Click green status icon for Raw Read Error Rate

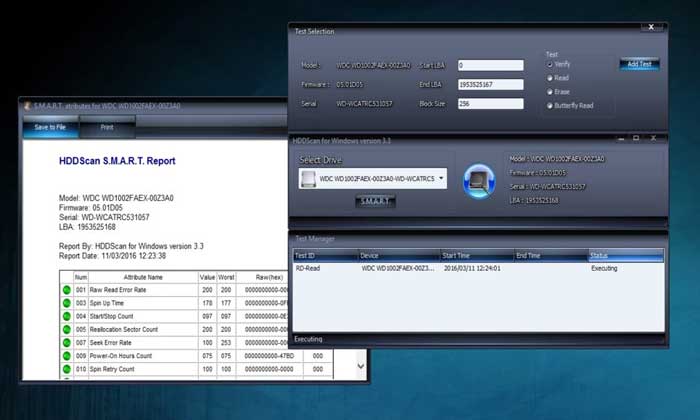coord(66,289)
